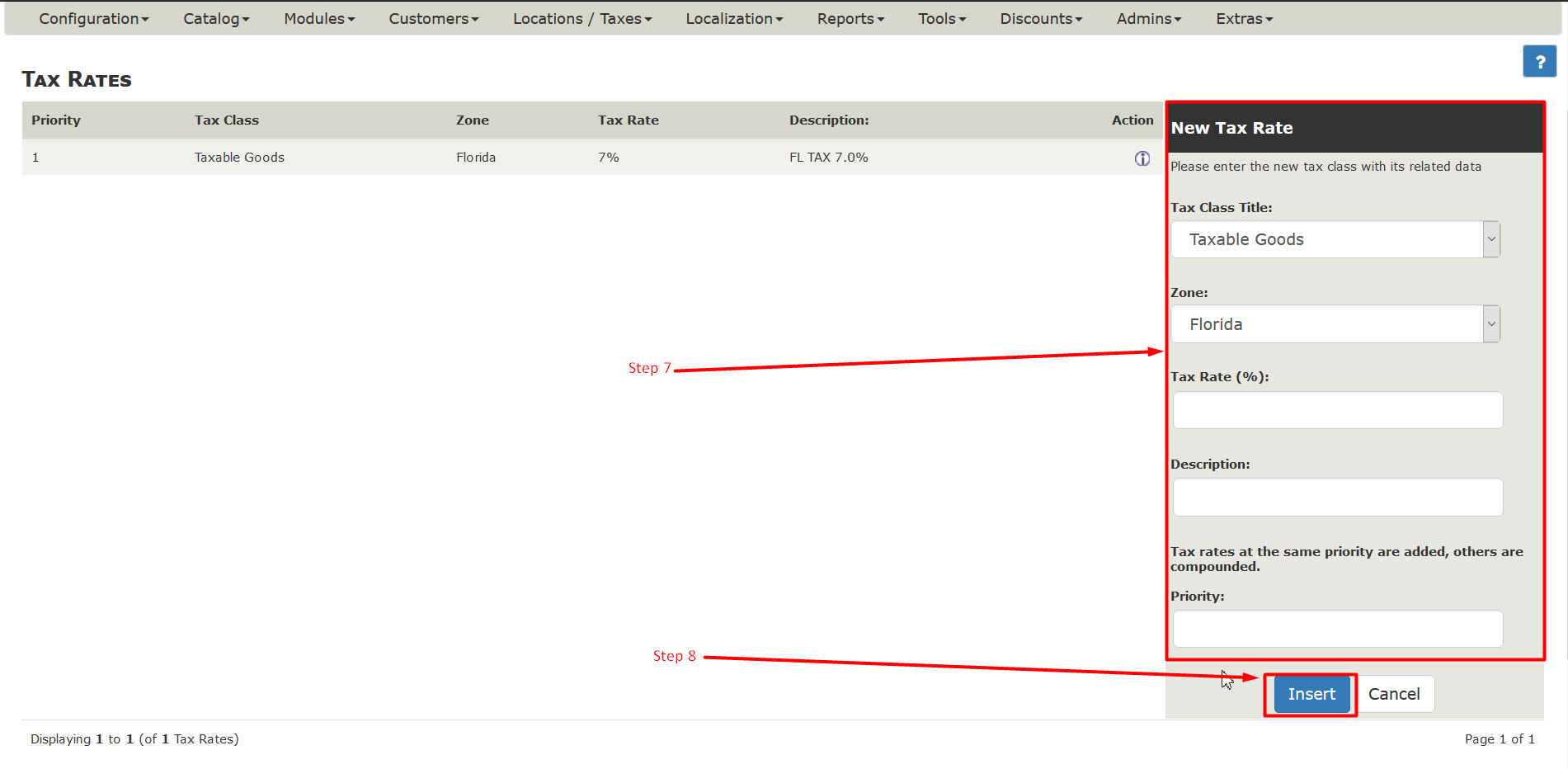Click the Priority column header

pyautogui.click(x=56, y=120)
